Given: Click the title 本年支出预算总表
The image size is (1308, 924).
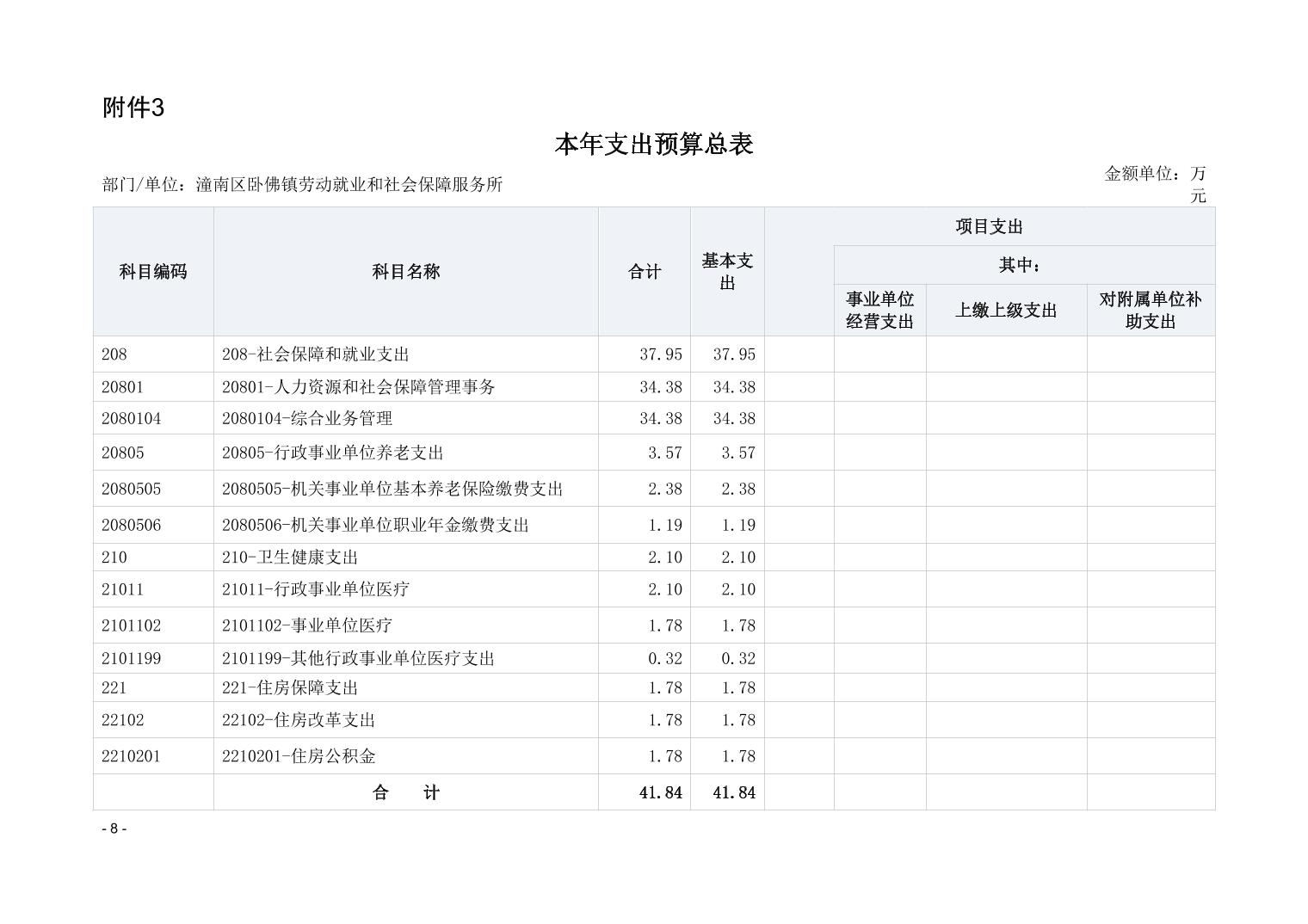Looking at the screenshot, I should 654,144.
